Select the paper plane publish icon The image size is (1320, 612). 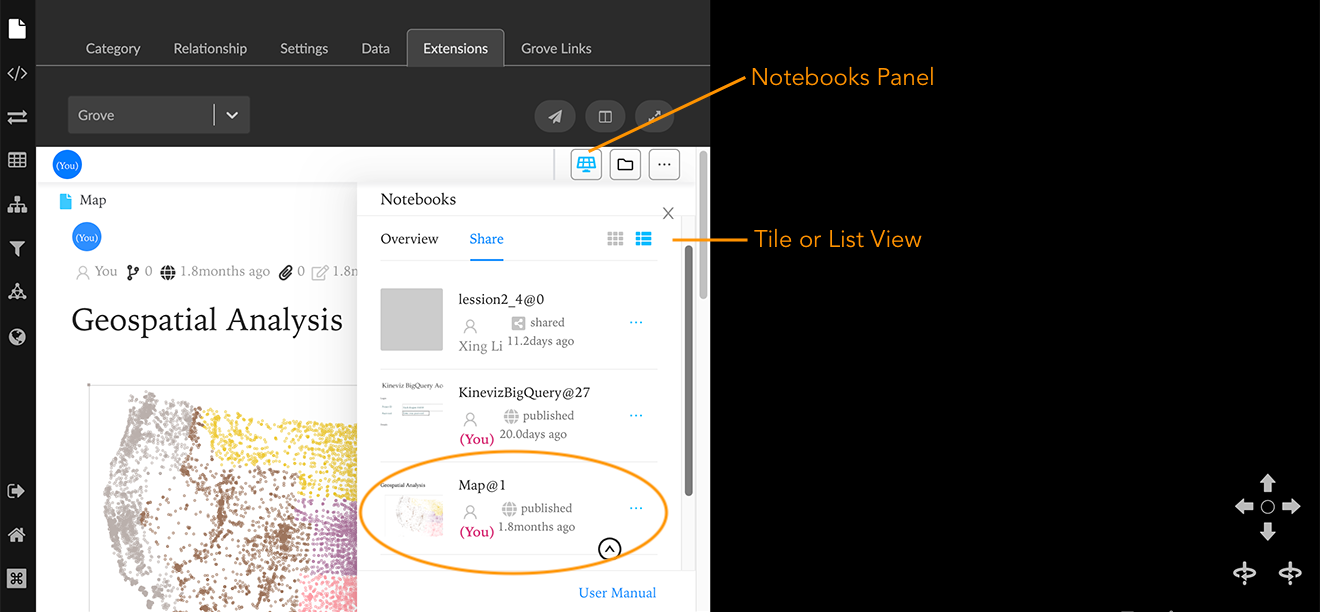click(555, 116)
